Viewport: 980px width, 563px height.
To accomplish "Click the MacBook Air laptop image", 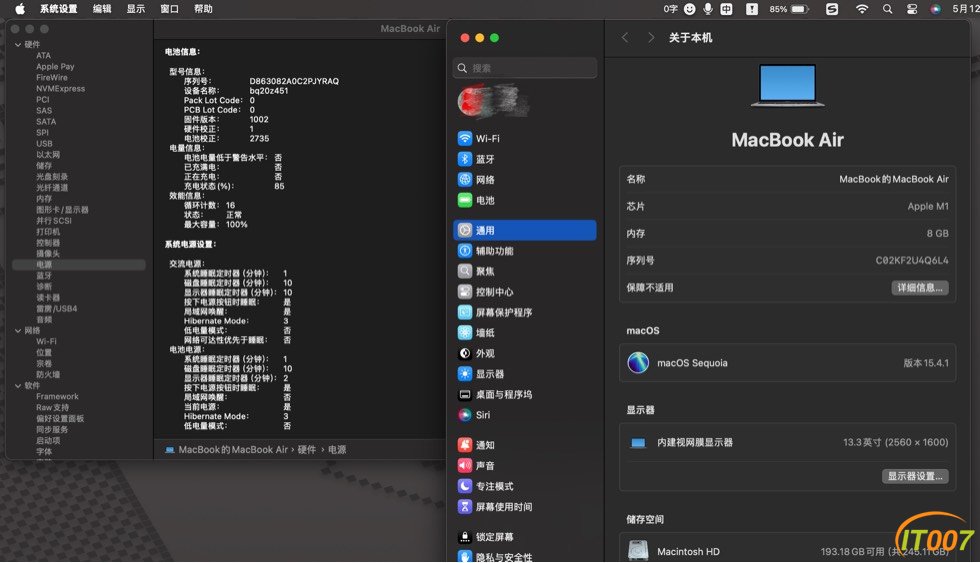I will tap(788, 85).
